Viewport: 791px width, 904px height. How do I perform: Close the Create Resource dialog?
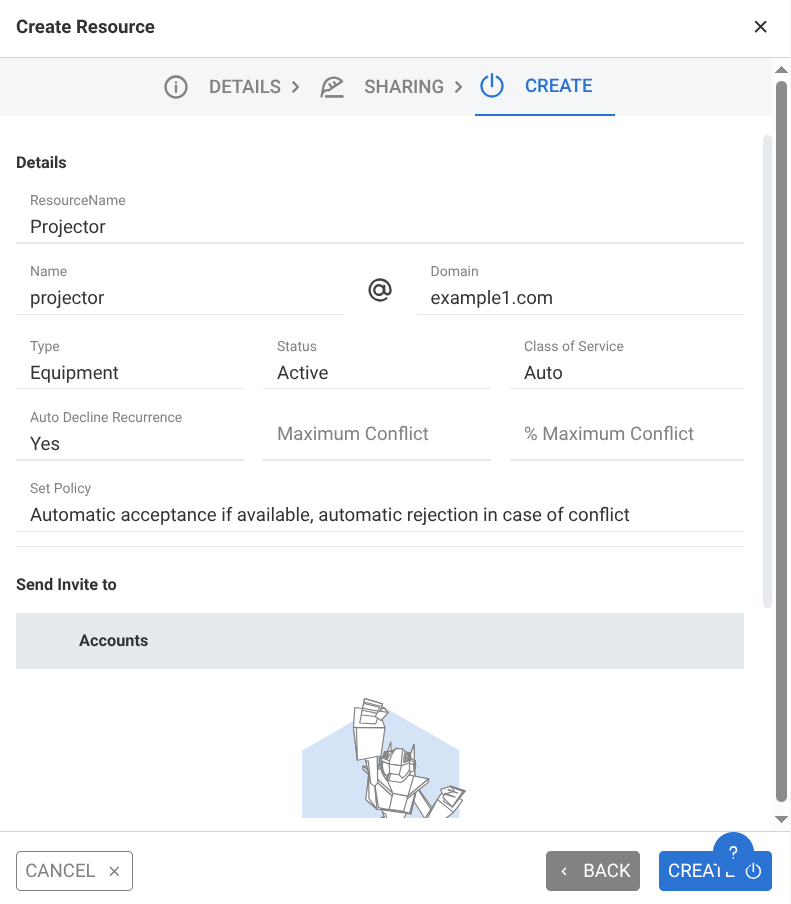click(760, 27)
